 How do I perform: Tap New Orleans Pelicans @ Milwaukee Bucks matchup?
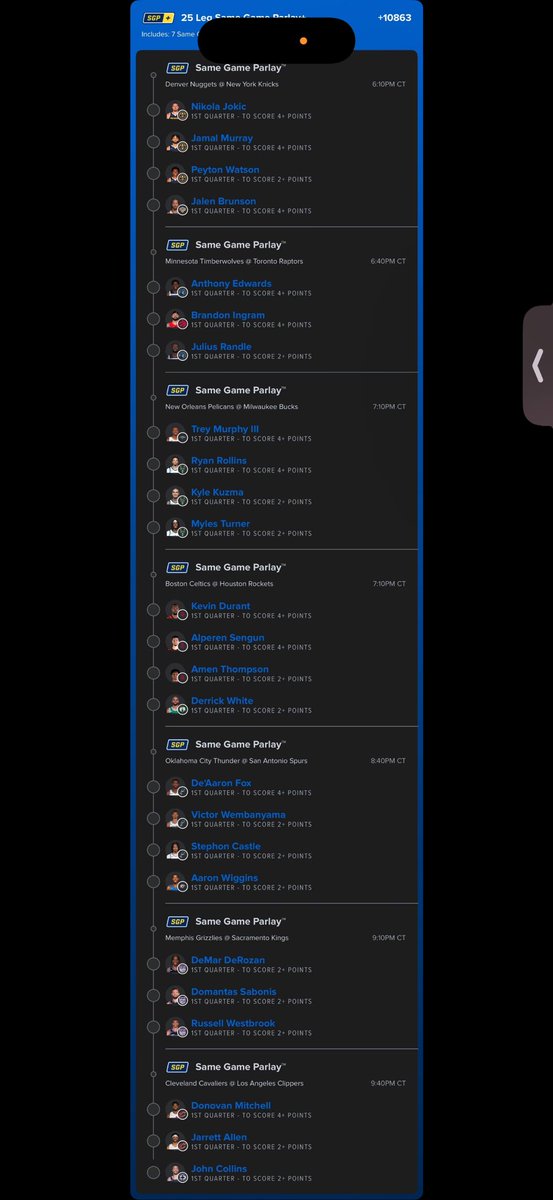[231, 407]
